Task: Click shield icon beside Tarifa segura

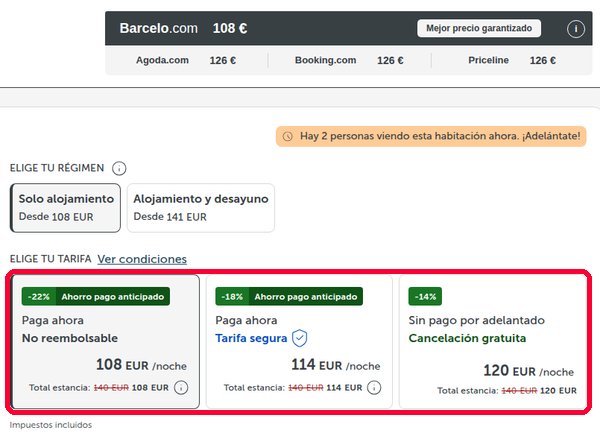Action: click(x=300, y=338)
